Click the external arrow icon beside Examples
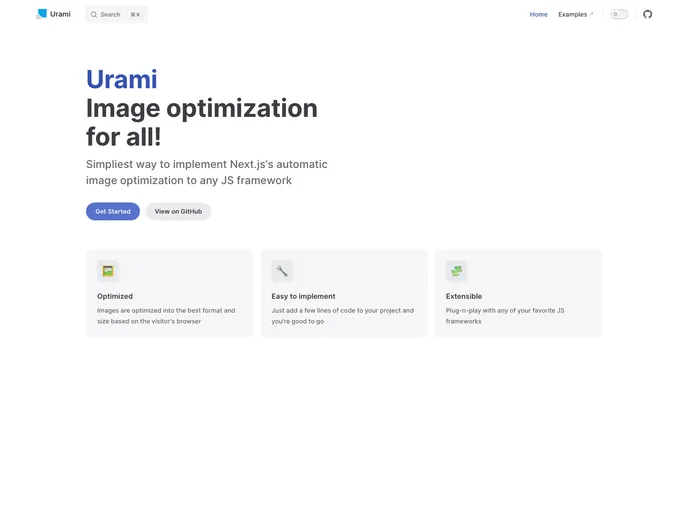The width and height of the screenshot is (688, 512). (x=591, y=14)
